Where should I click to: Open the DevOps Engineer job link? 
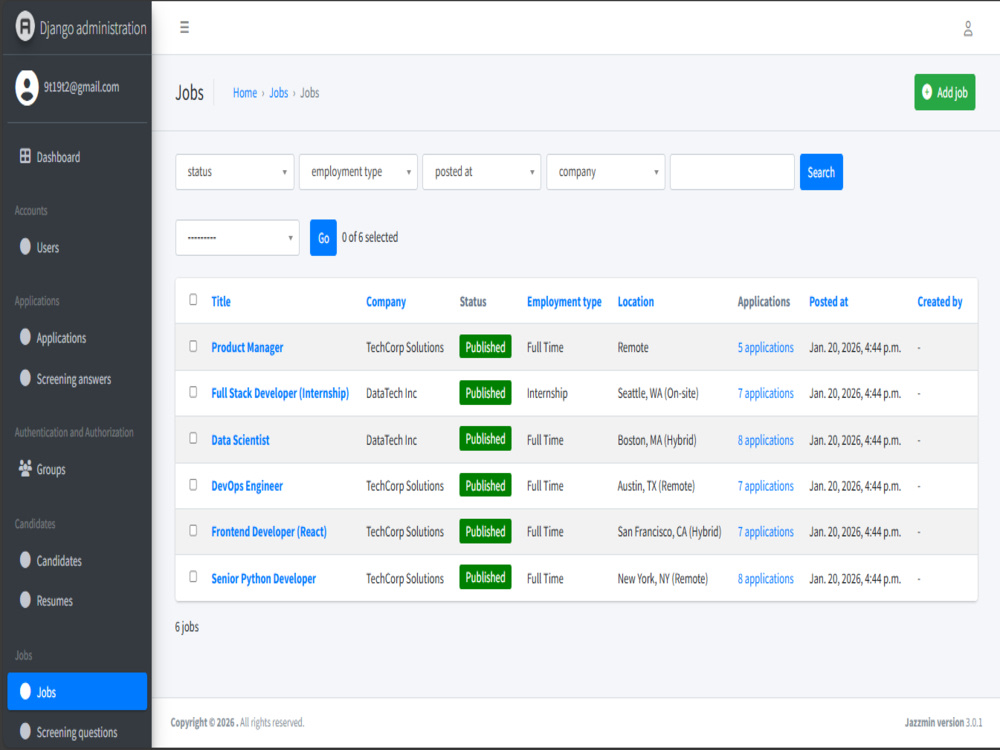tap(247, 486)
